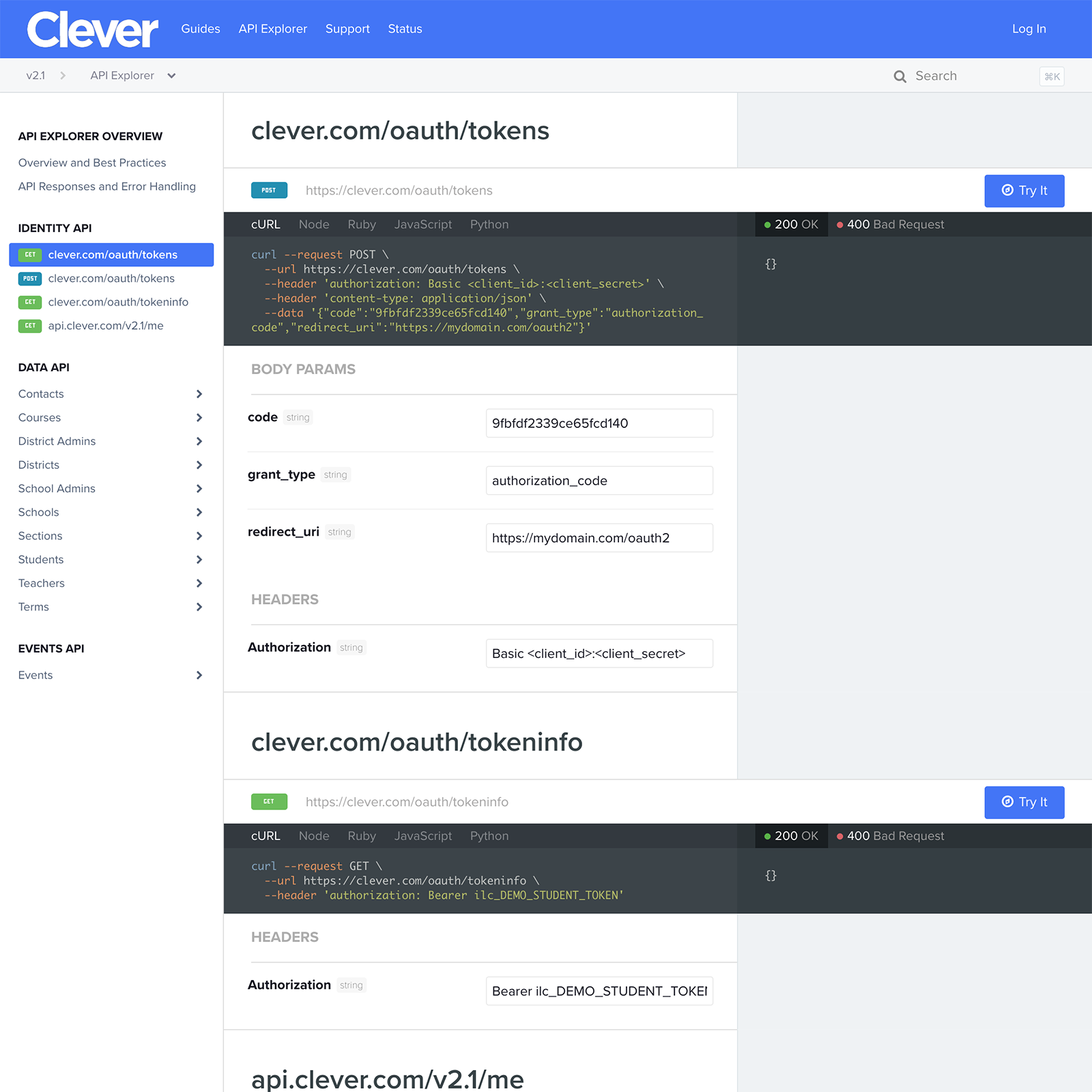This screenshot has width=1092, height=1092.
Task: Show 200 OK response for tokeninfo
Action: click(x=791, y=836)
